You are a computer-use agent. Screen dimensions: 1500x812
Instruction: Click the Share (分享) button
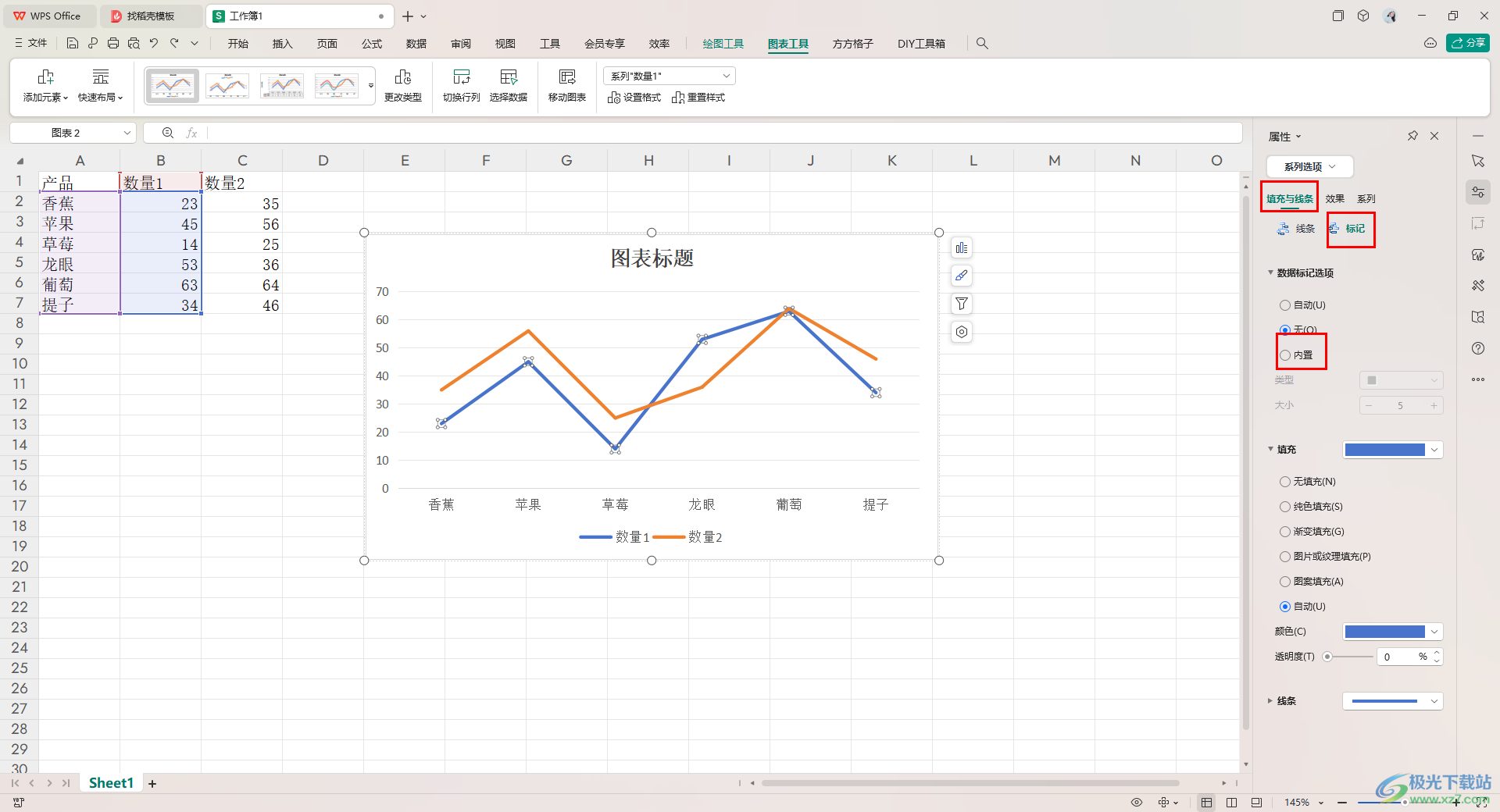[1468, 43]
